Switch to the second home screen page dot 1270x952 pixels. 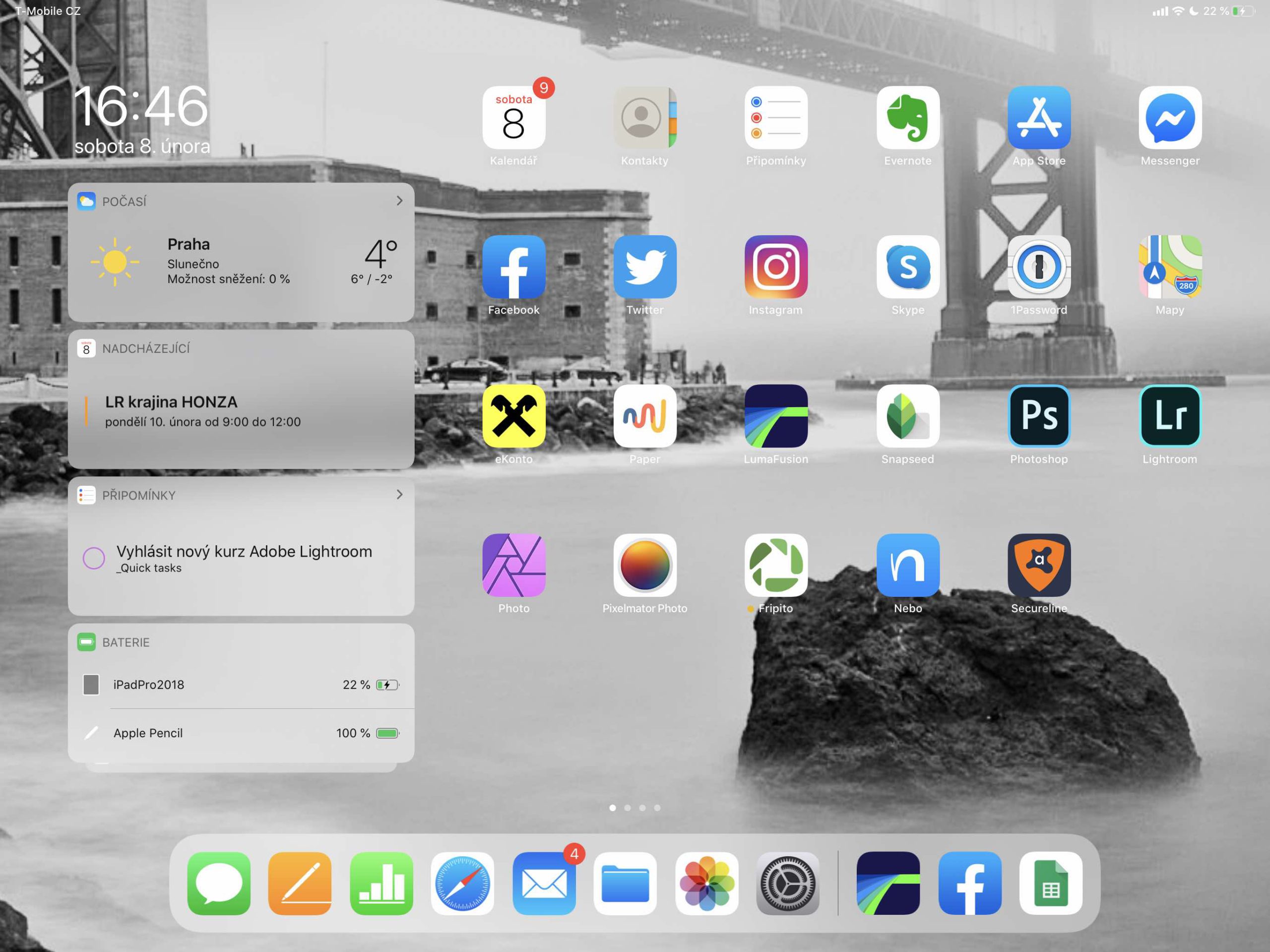pyautogui.click(x=627, y=808)
